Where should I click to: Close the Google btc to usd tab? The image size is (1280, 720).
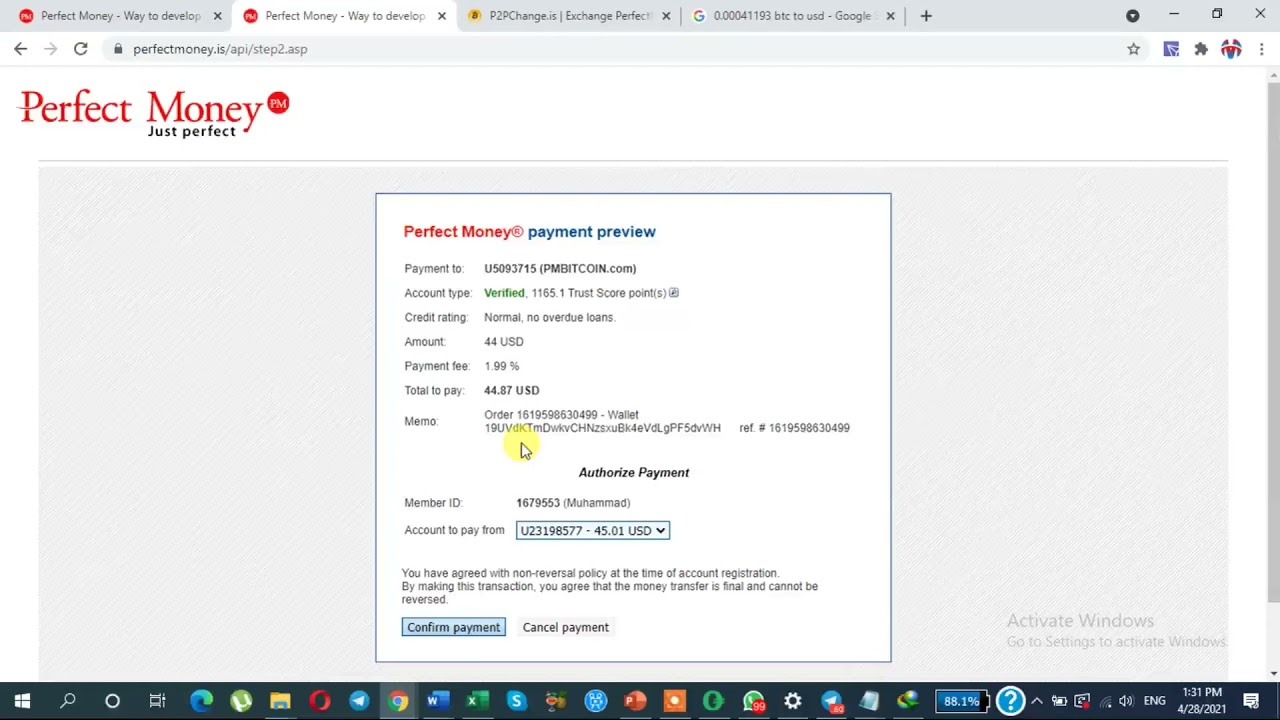coord(890,16)
